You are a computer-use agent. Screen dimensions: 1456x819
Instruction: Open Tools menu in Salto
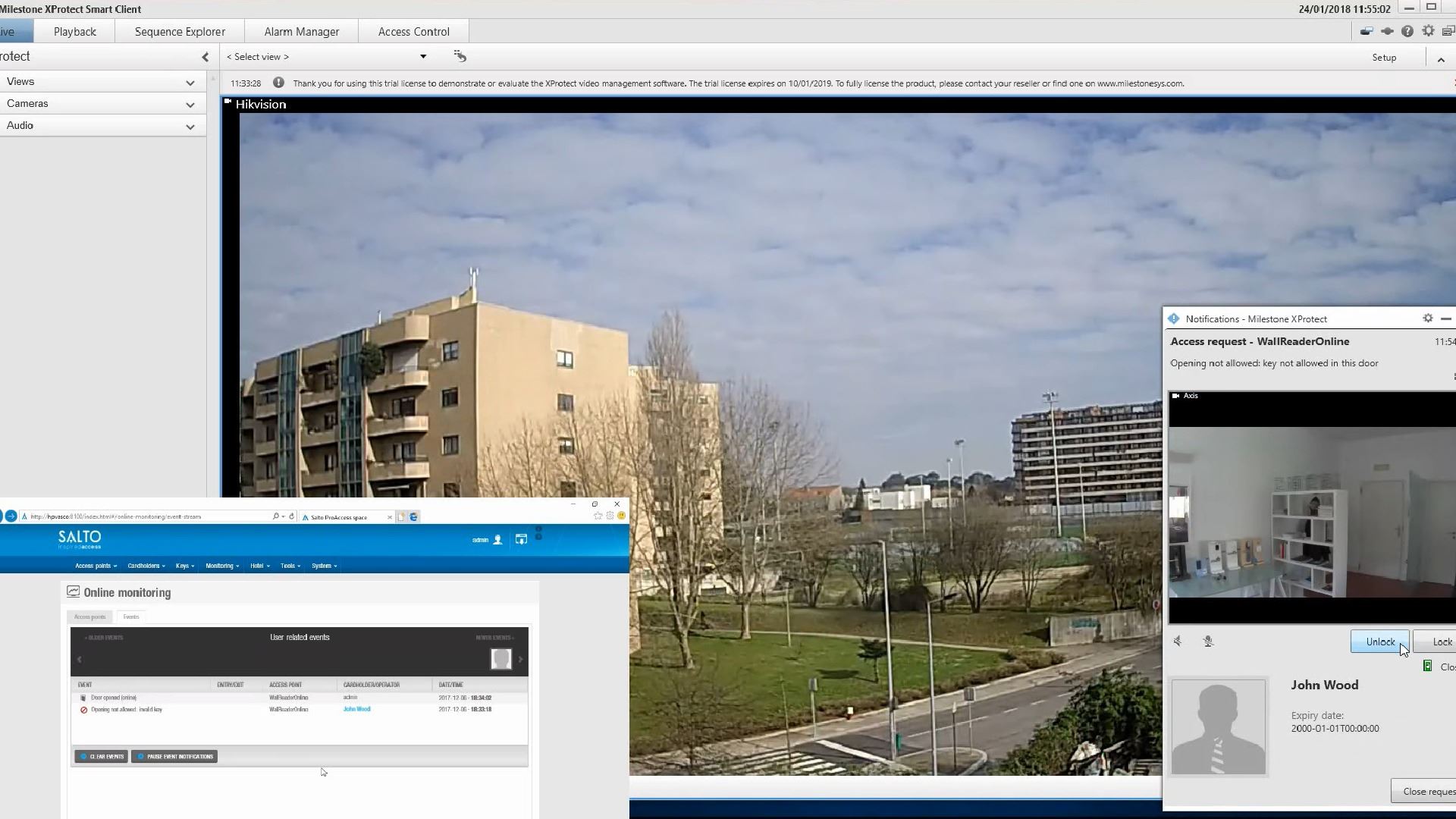(290, 566)
